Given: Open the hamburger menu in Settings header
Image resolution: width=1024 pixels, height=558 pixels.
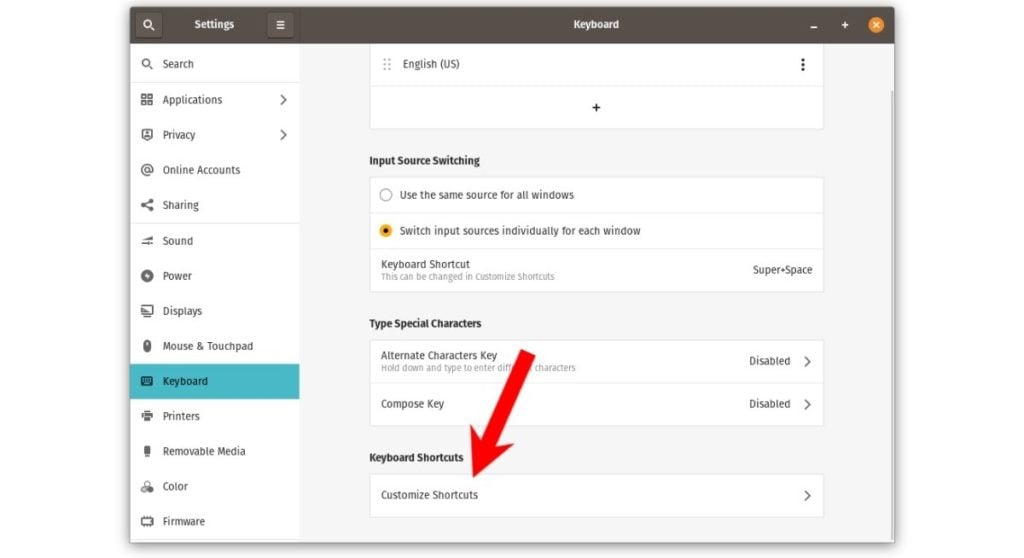Looking at the screenshot, I should coord(280,25).
